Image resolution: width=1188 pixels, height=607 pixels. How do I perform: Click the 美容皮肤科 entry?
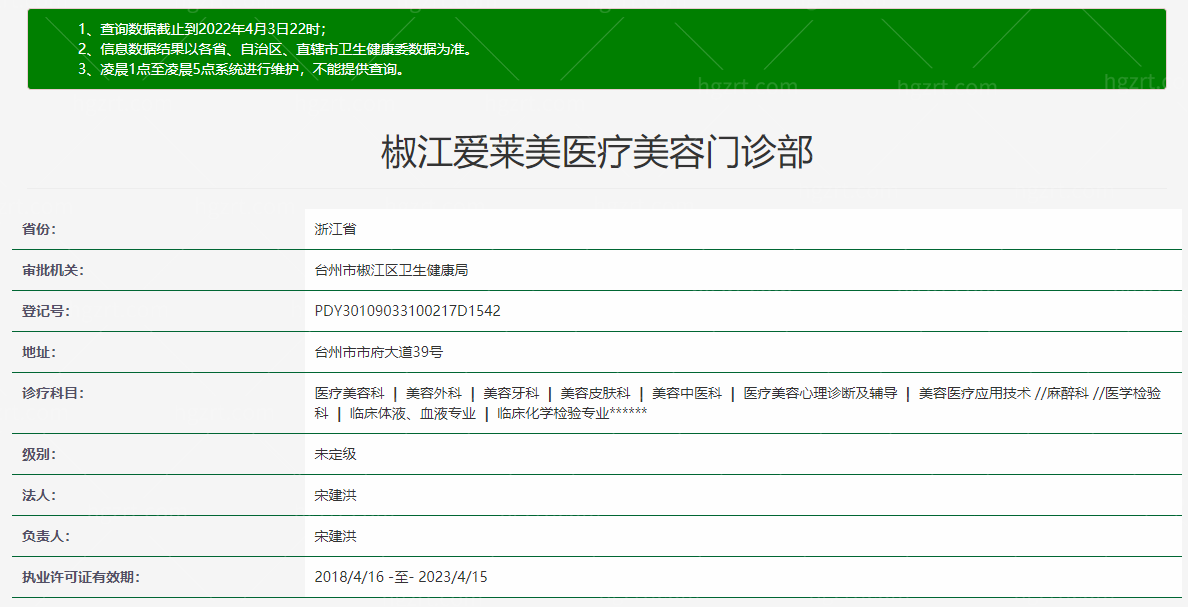tap(595, 393)
